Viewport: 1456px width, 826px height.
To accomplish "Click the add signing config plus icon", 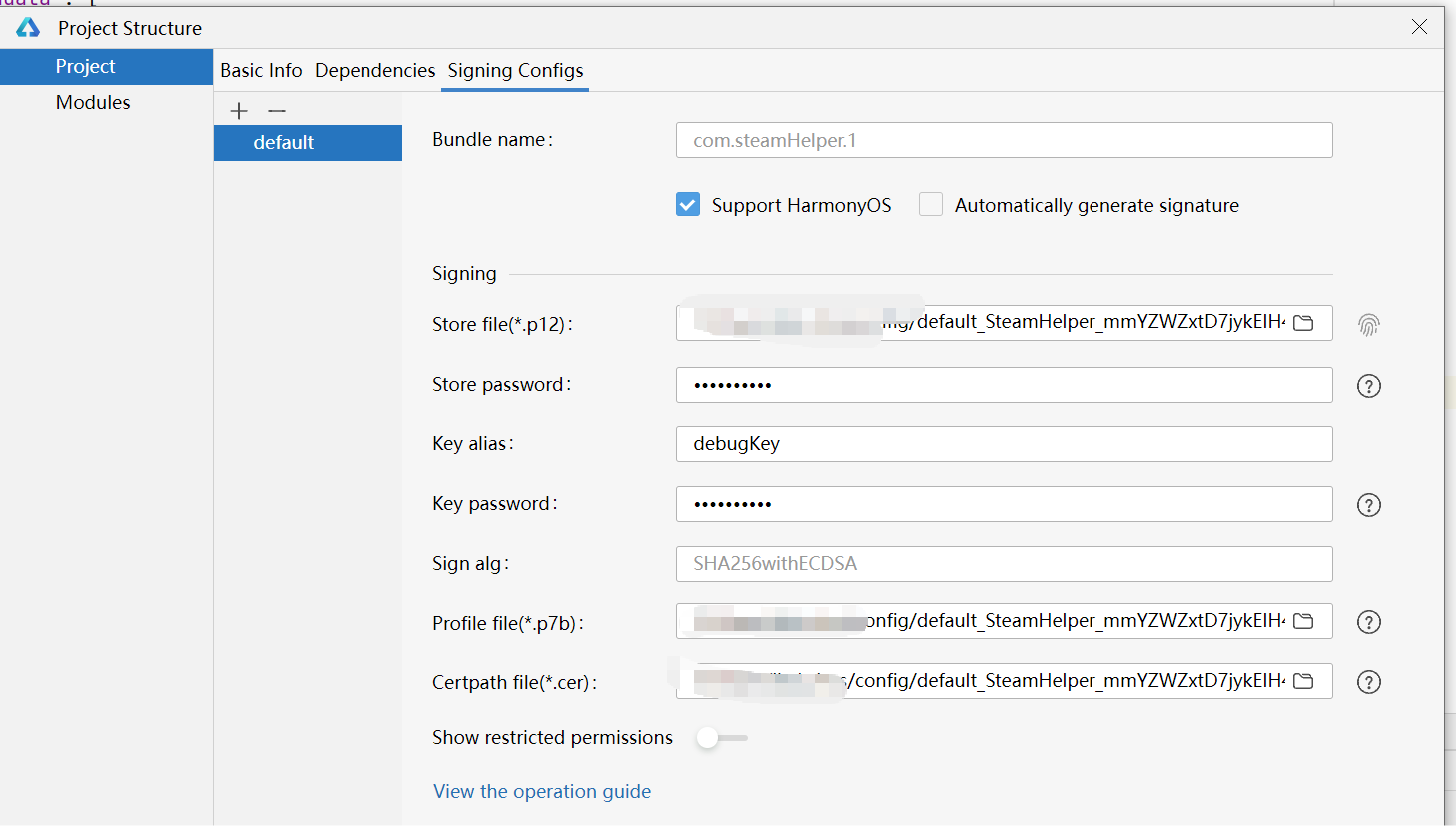I will click(239, 110).
